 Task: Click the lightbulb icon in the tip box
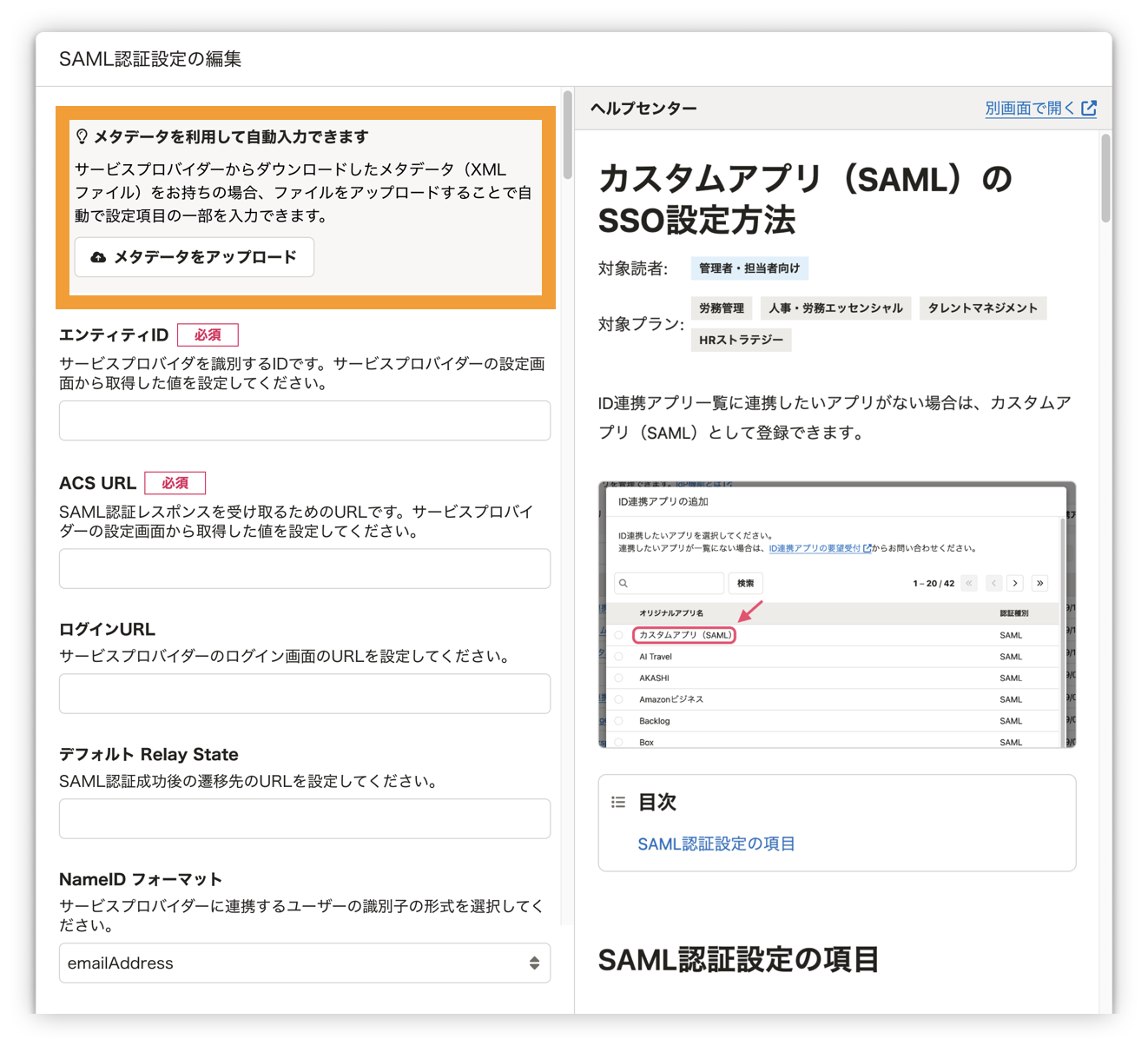tap(82, 136)
